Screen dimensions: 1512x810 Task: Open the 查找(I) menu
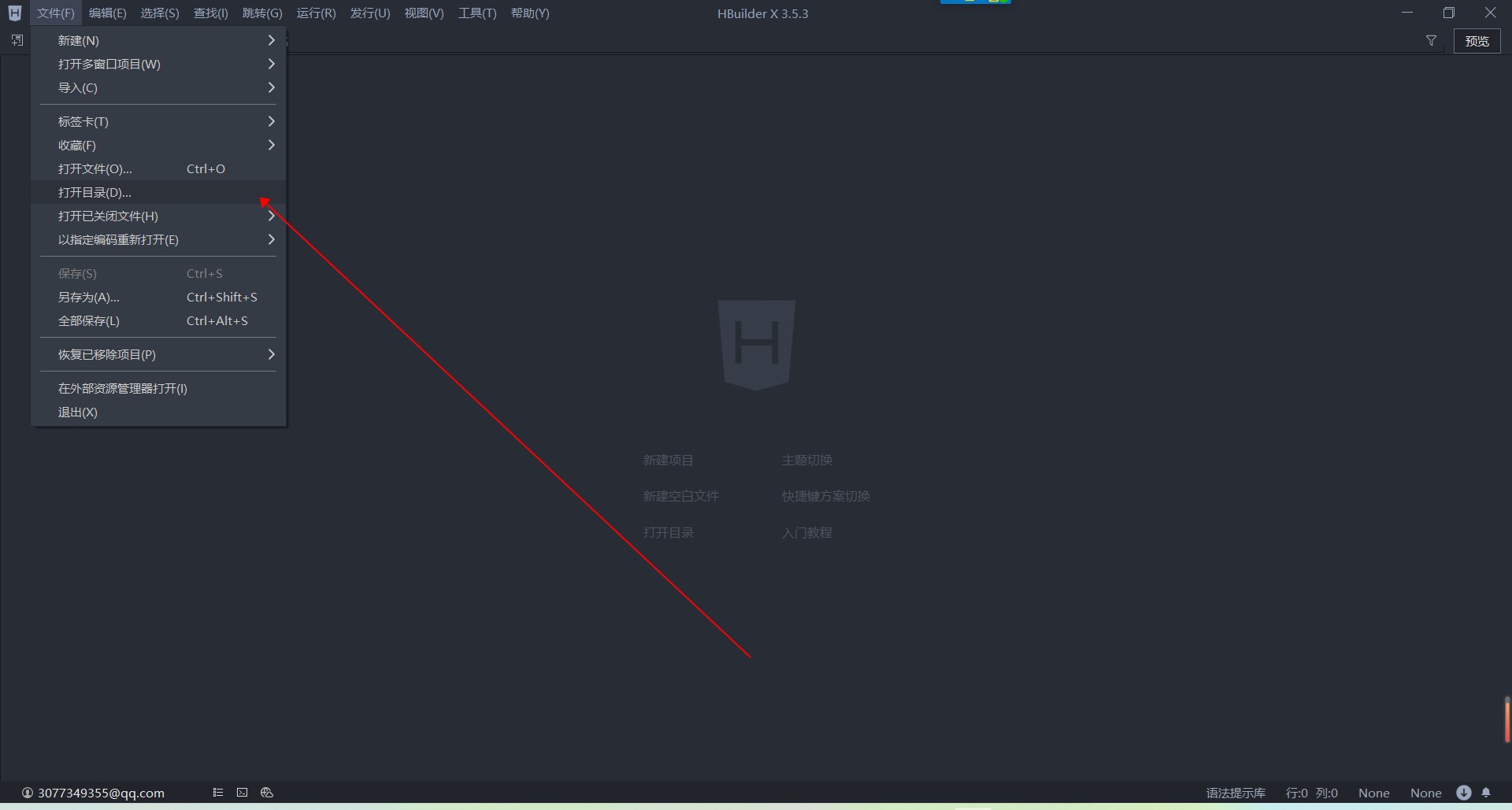click(211, 13)
